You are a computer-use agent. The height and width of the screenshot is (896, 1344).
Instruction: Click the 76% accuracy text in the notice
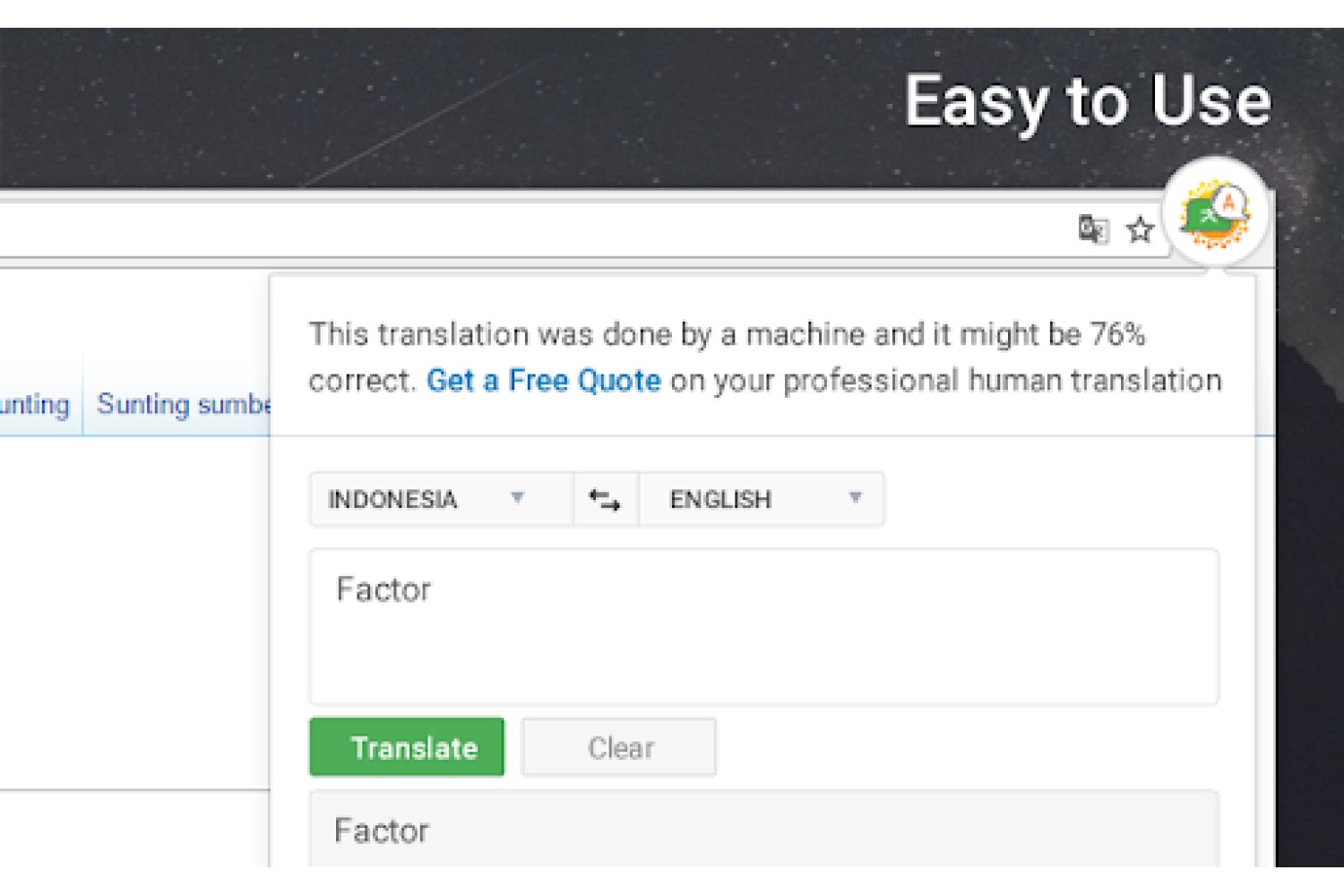tap(1117, 334)
